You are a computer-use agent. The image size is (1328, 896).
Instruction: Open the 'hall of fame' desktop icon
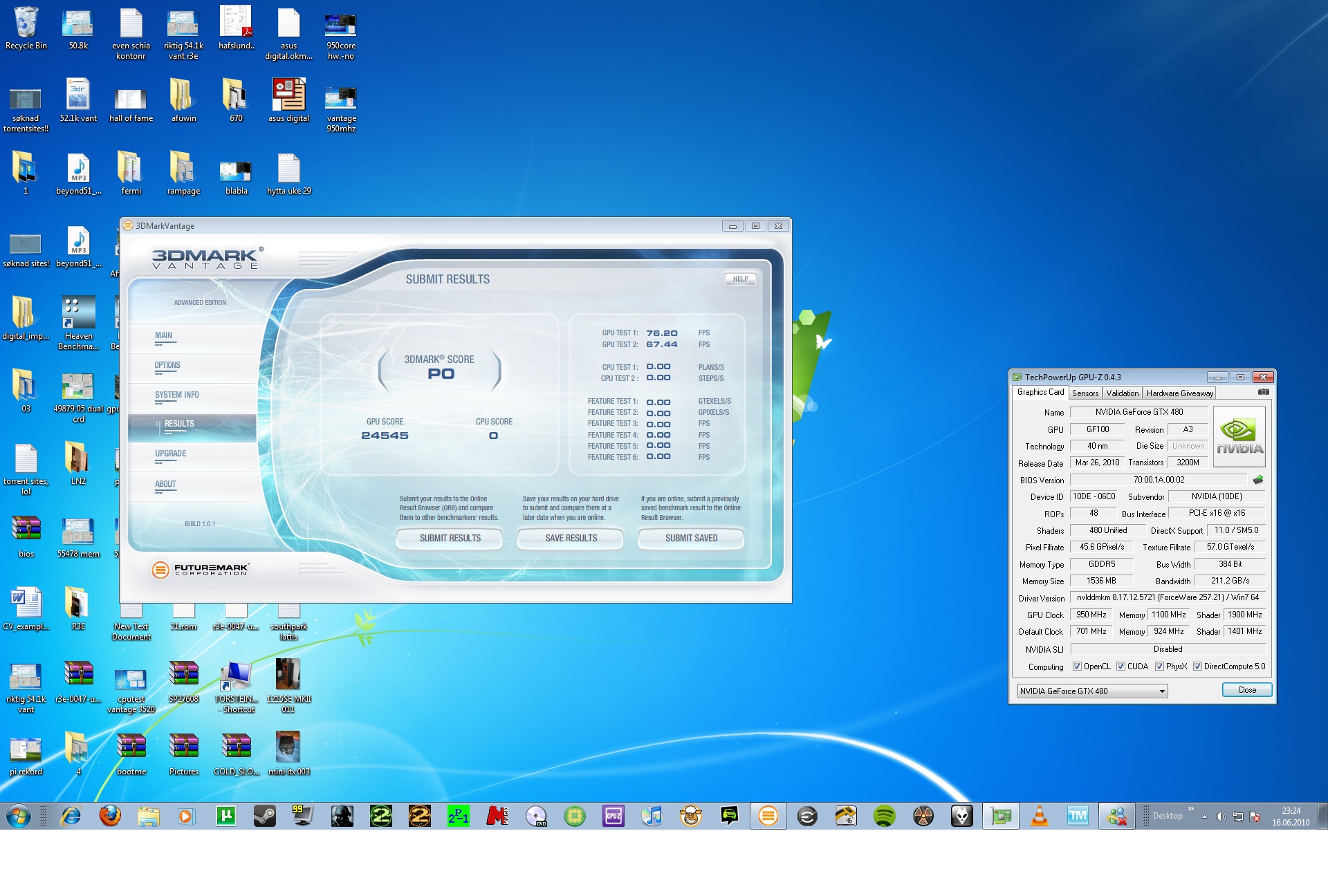pos(131,104)
